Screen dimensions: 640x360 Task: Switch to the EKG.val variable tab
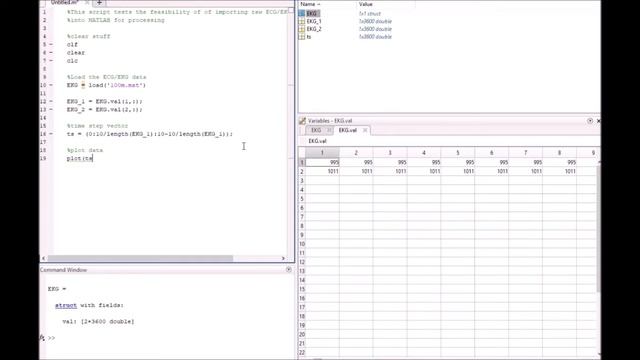pyautogui.click(x=348, y=130)
